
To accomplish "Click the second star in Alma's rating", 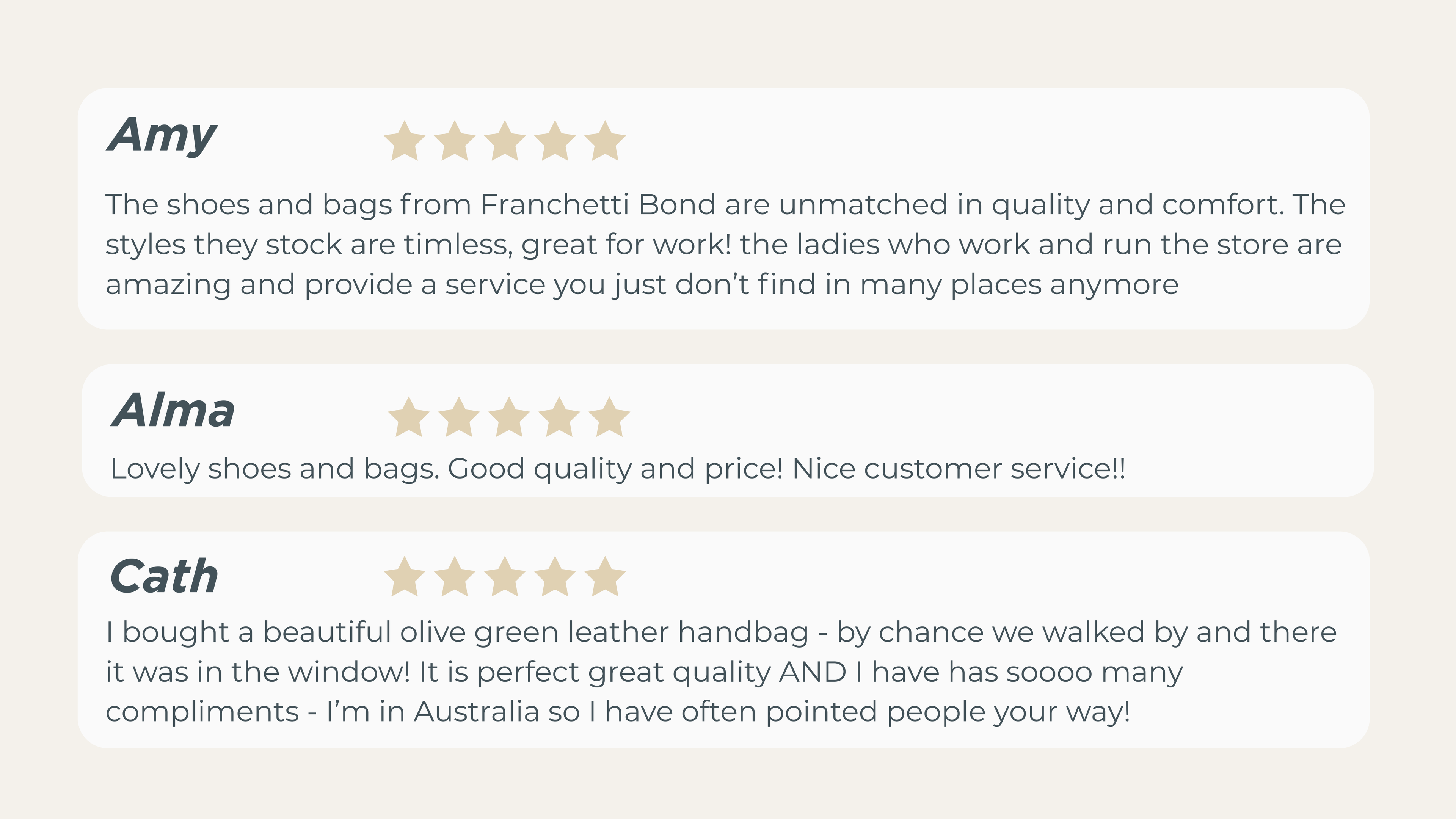I will 459,418.
